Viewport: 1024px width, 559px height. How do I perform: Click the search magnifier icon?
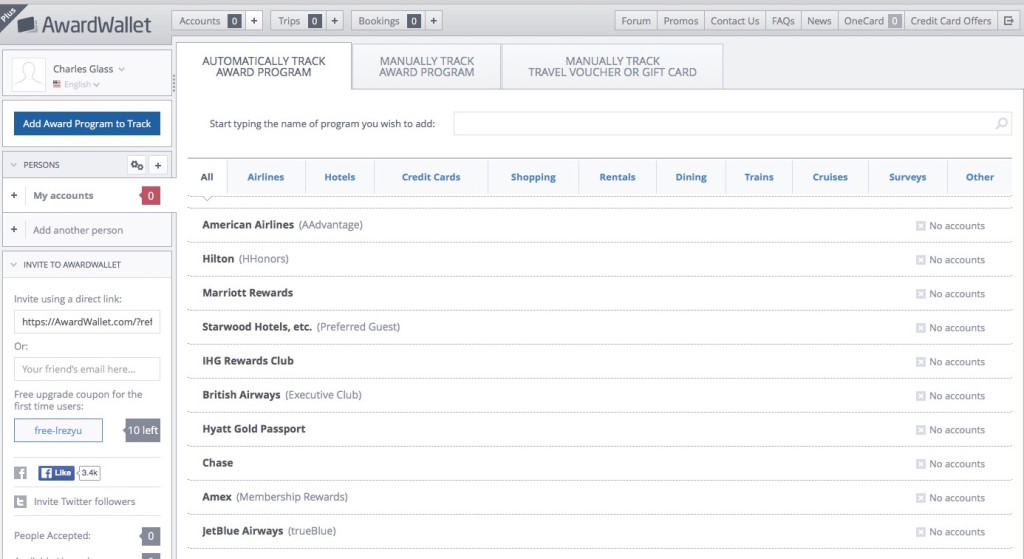click(1001, 123)
